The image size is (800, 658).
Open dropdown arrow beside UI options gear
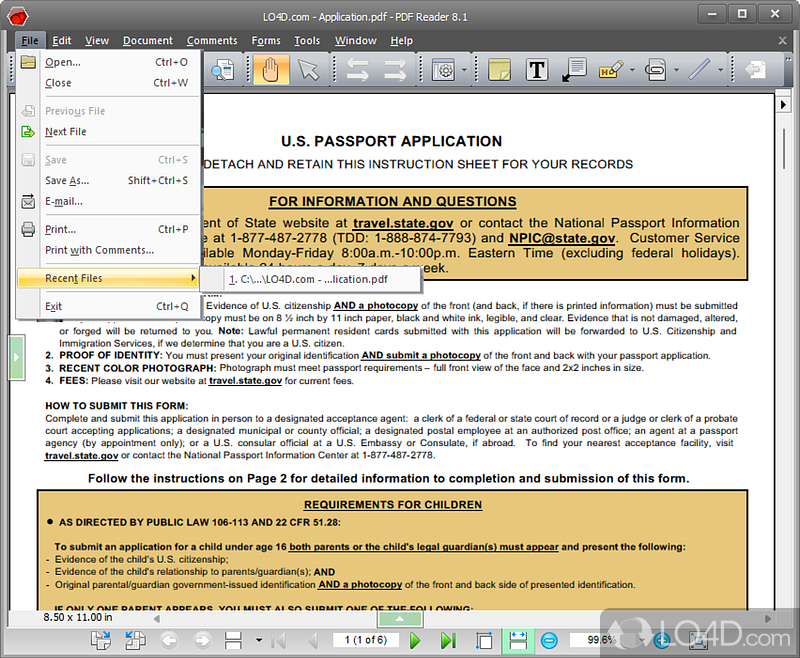click(464, 70)
